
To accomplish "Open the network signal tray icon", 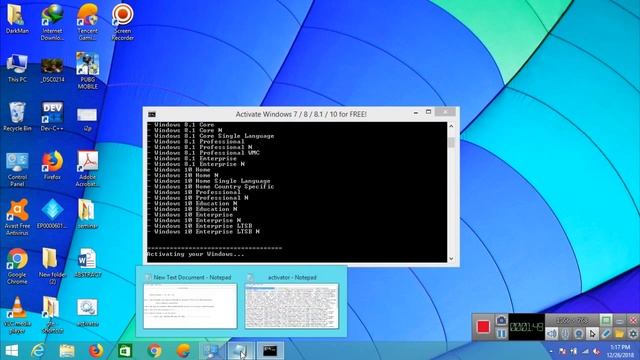I will pos(585,351).
